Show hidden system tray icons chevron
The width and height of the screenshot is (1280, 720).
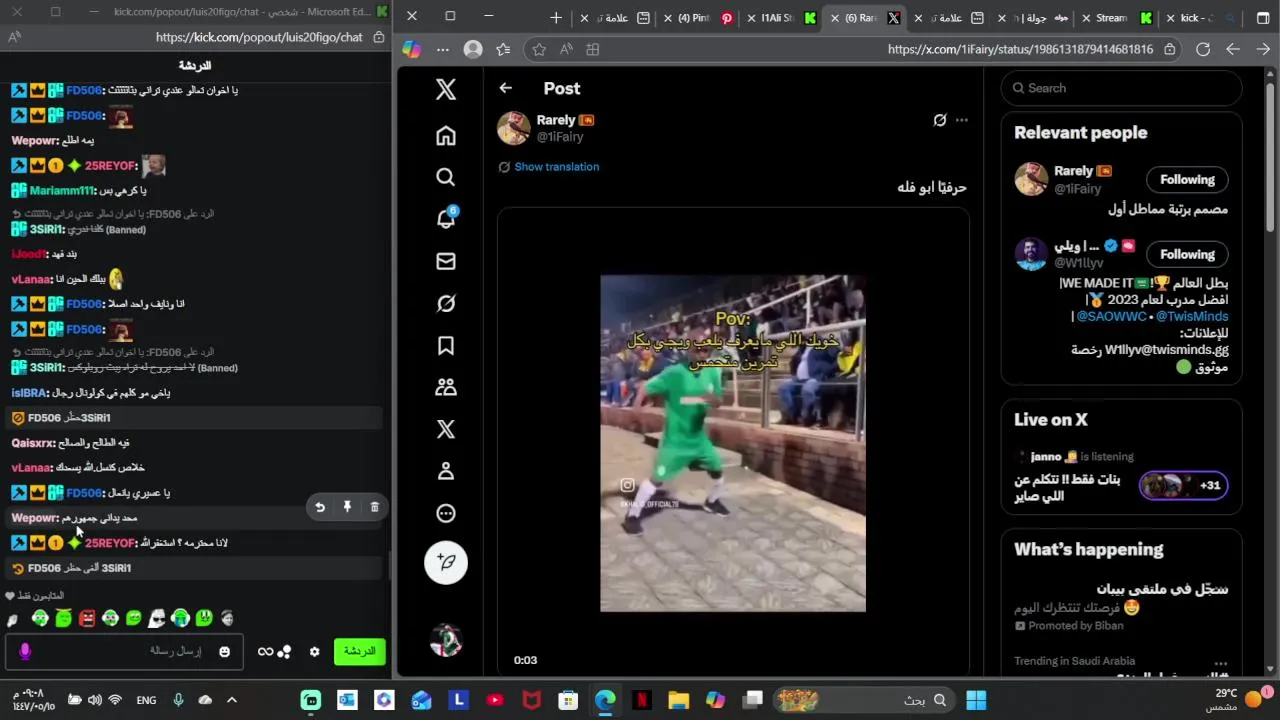tap(232, 700)
